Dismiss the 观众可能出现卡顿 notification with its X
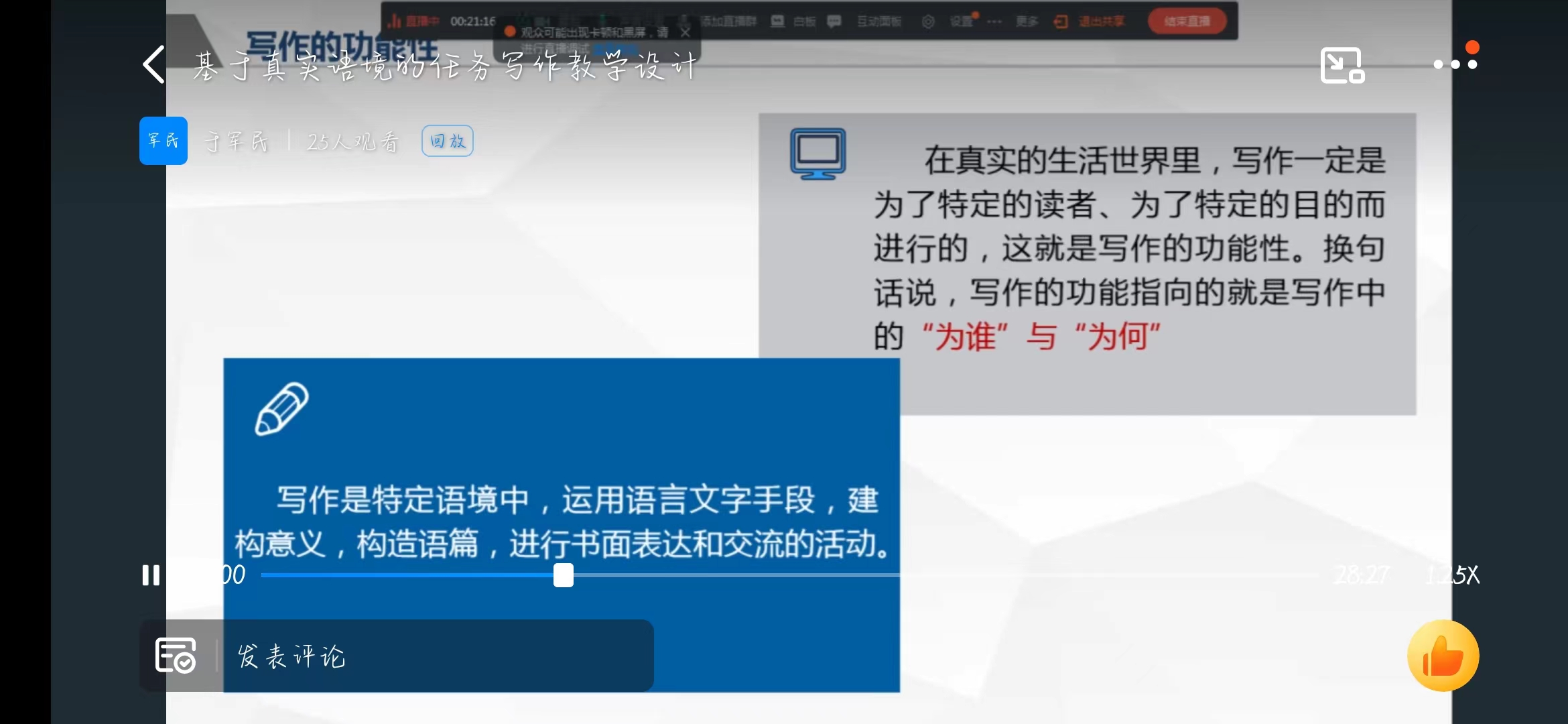The image size is (1568, 724). click(685, 32)
